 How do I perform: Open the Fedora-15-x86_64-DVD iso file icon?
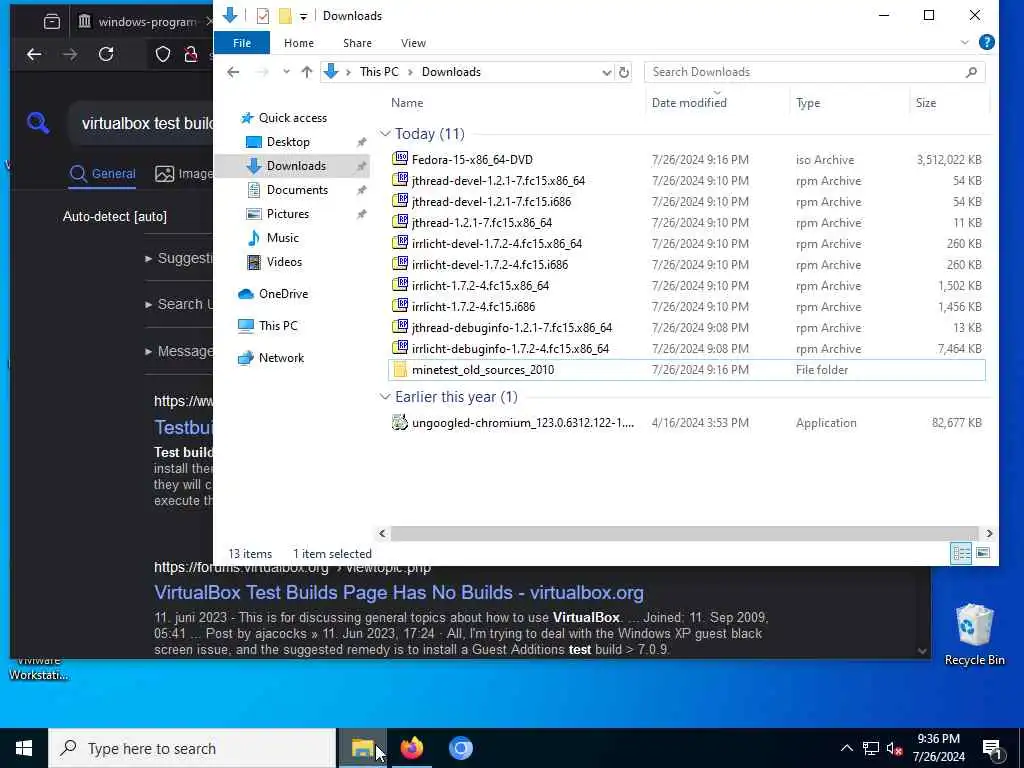tap(400, 159)
